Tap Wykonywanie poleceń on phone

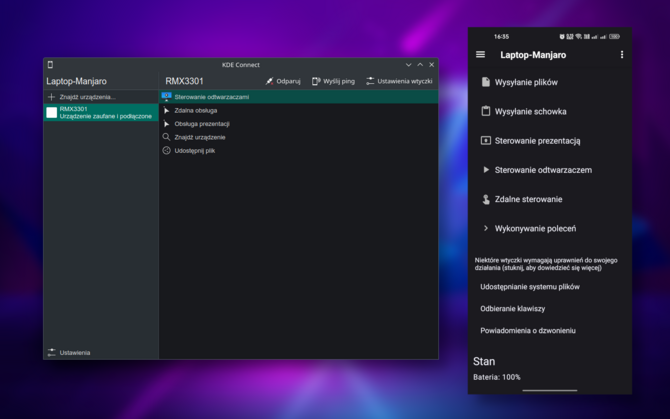point(550,229)
